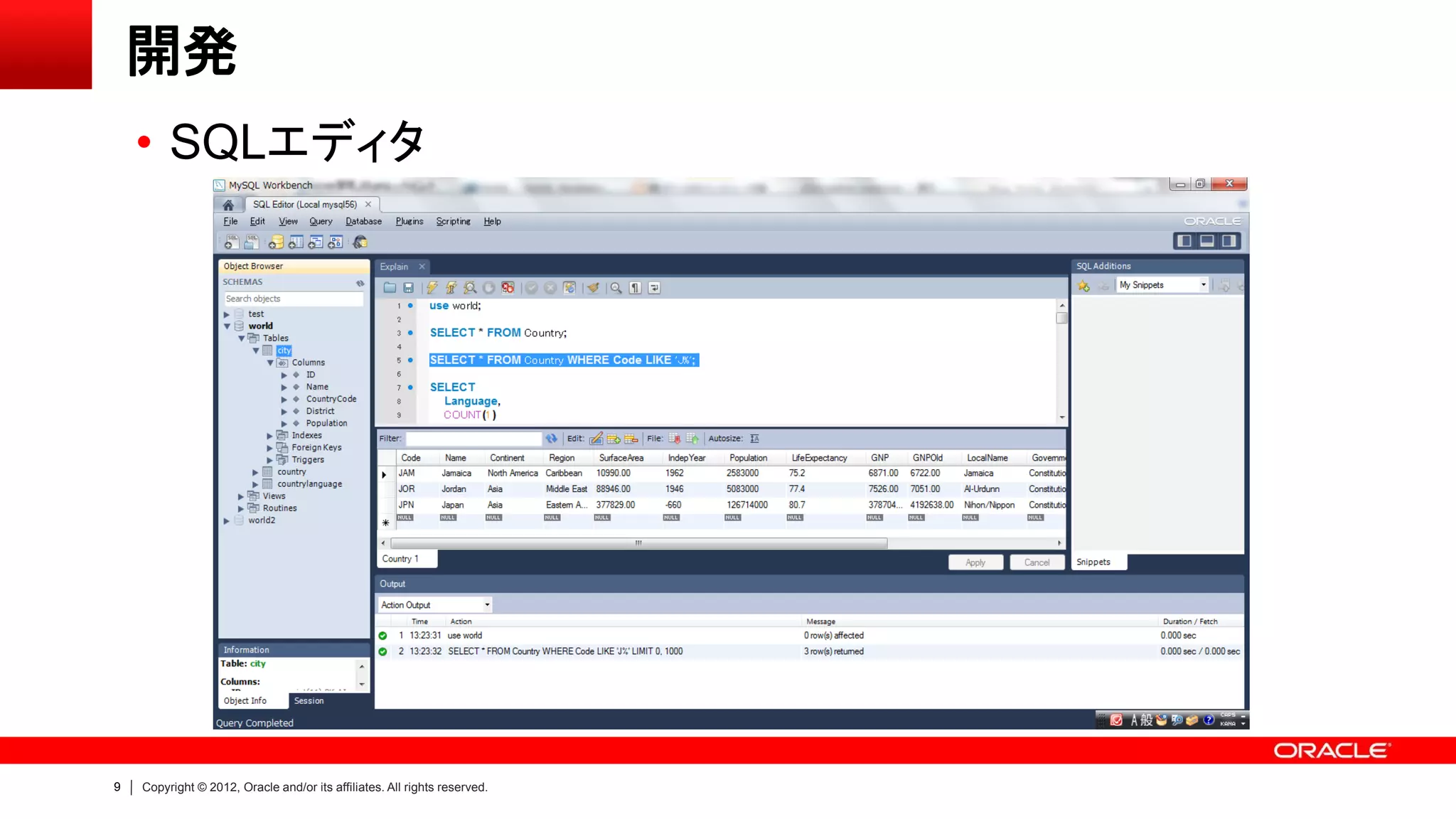
Task: Select the countrylanguage table
Action: pos(310,484)
